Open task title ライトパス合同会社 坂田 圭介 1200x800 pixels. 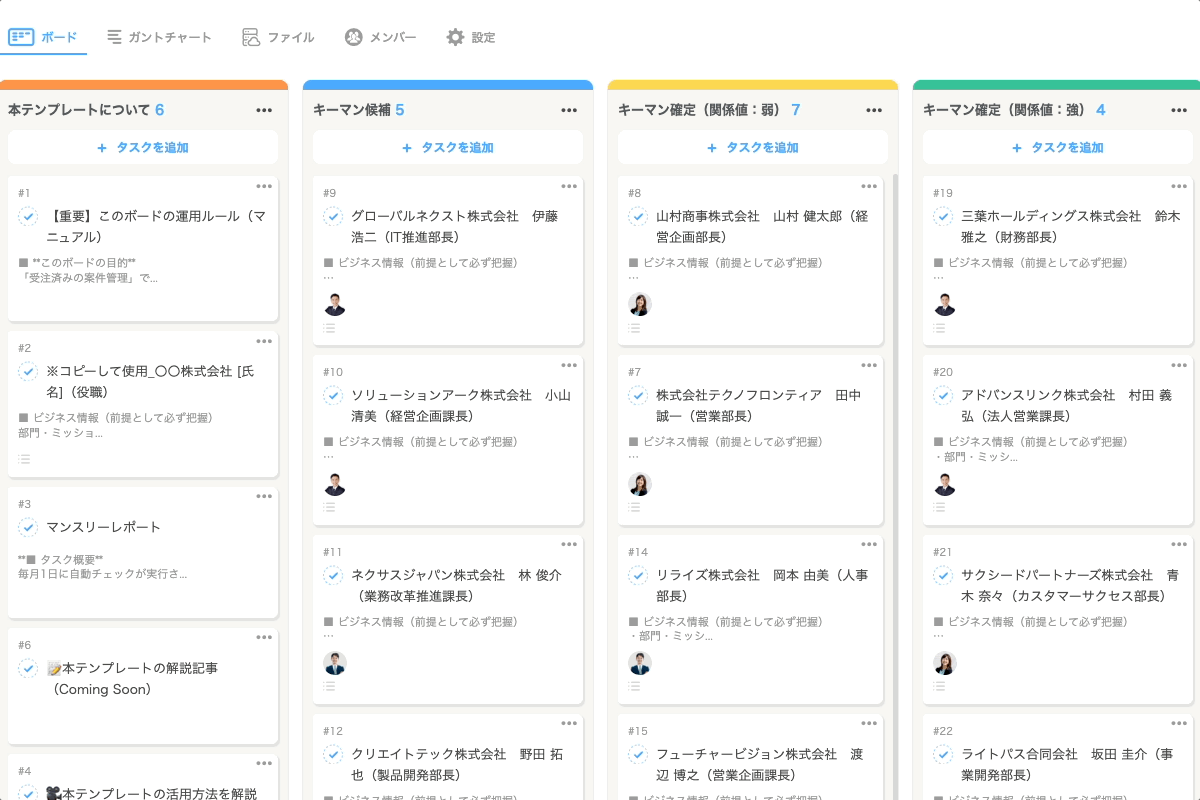click(1065, 764)
